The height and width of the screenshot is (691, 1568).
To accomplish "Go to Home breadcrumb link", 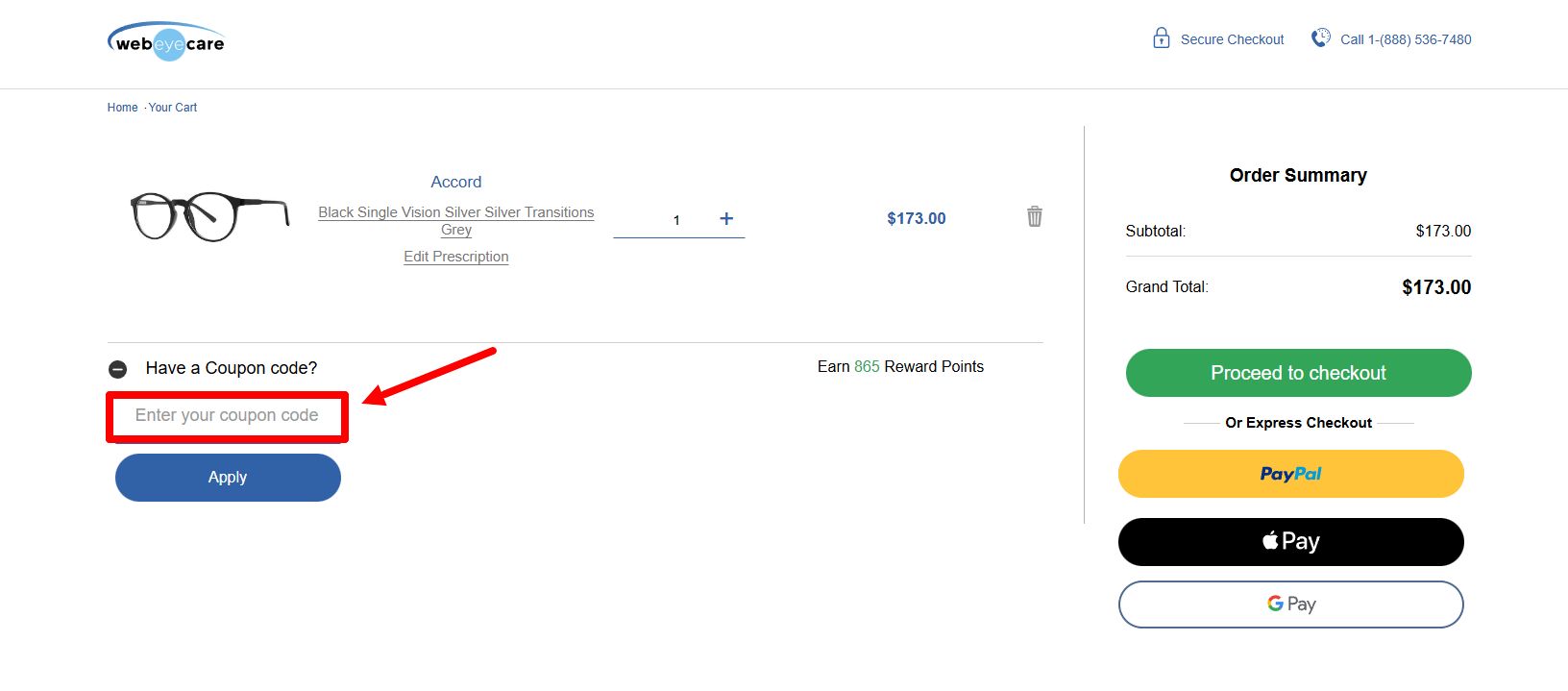I will pyautogui.click(x=122, y=108).
